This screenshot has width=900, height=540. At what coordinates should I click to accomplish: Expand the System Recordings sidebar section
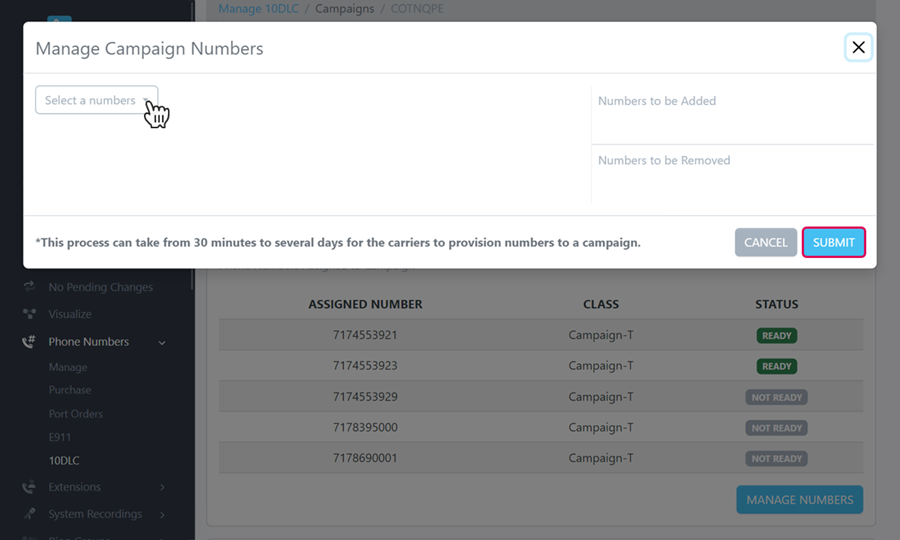[x=162, y=515]
